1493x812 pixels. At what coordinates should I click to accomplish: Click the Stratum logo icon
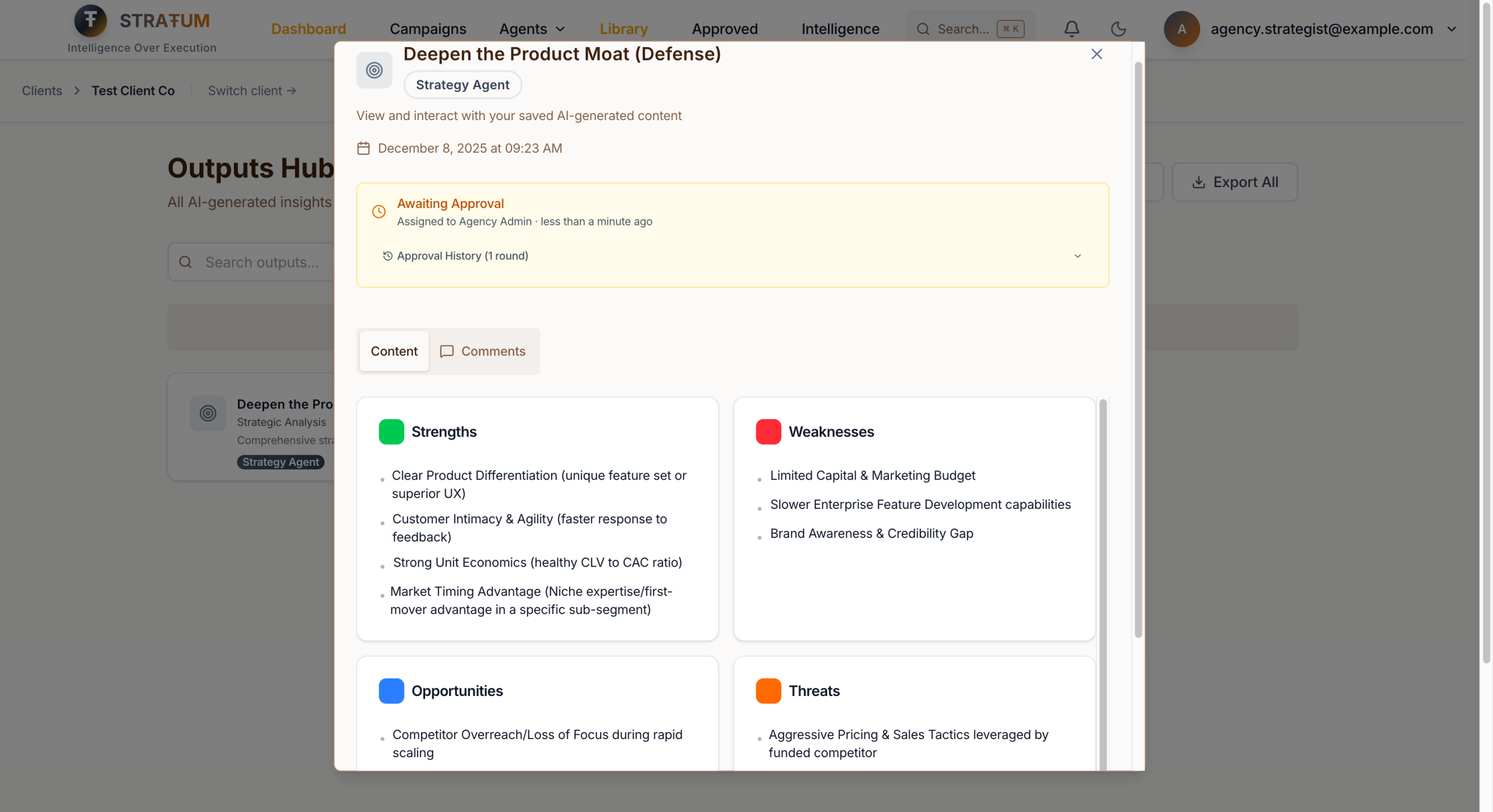[x=90, y=20]
